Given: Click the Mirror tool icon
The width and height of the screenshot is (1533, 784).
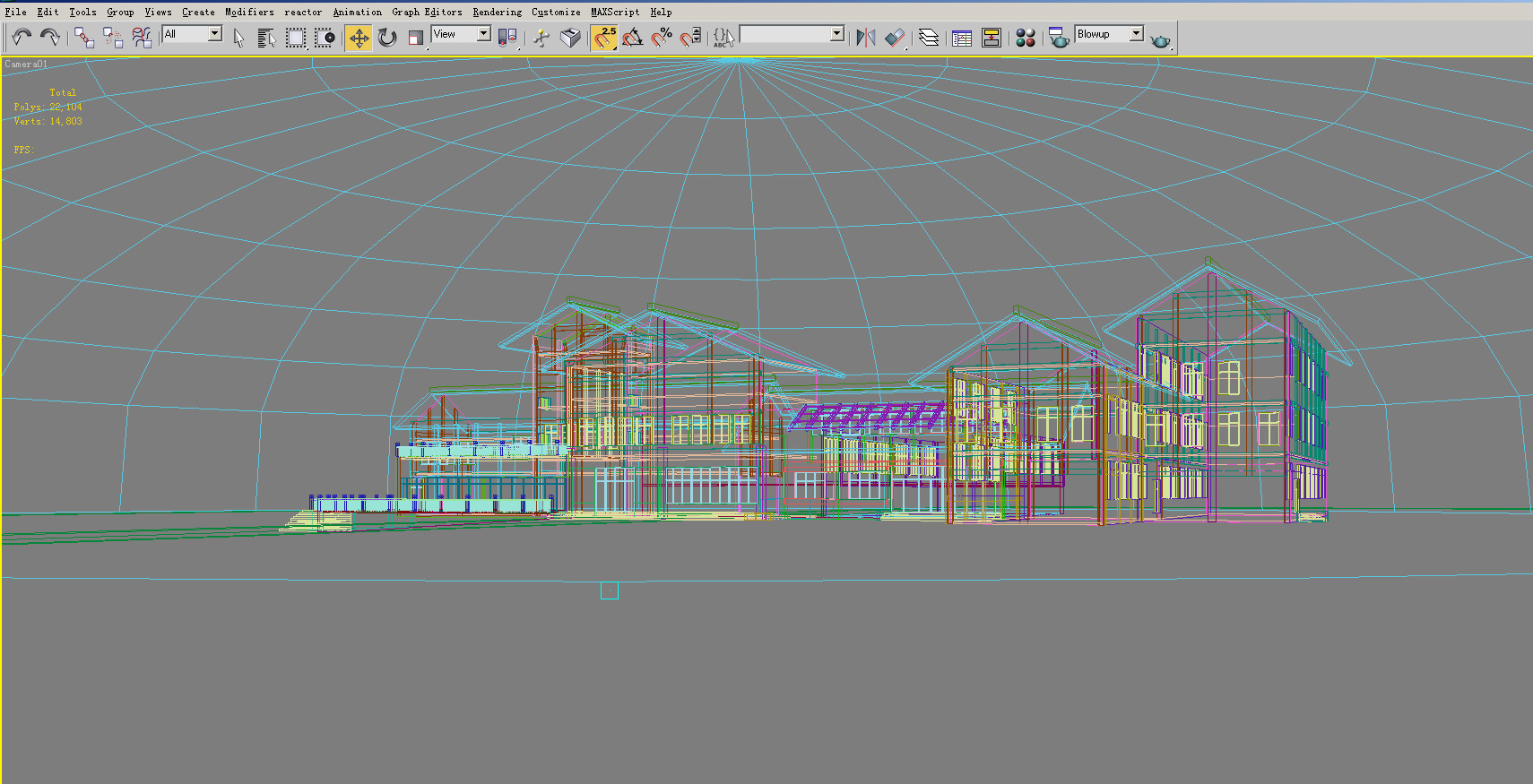Looking at the screenshot, I should 865,38.
